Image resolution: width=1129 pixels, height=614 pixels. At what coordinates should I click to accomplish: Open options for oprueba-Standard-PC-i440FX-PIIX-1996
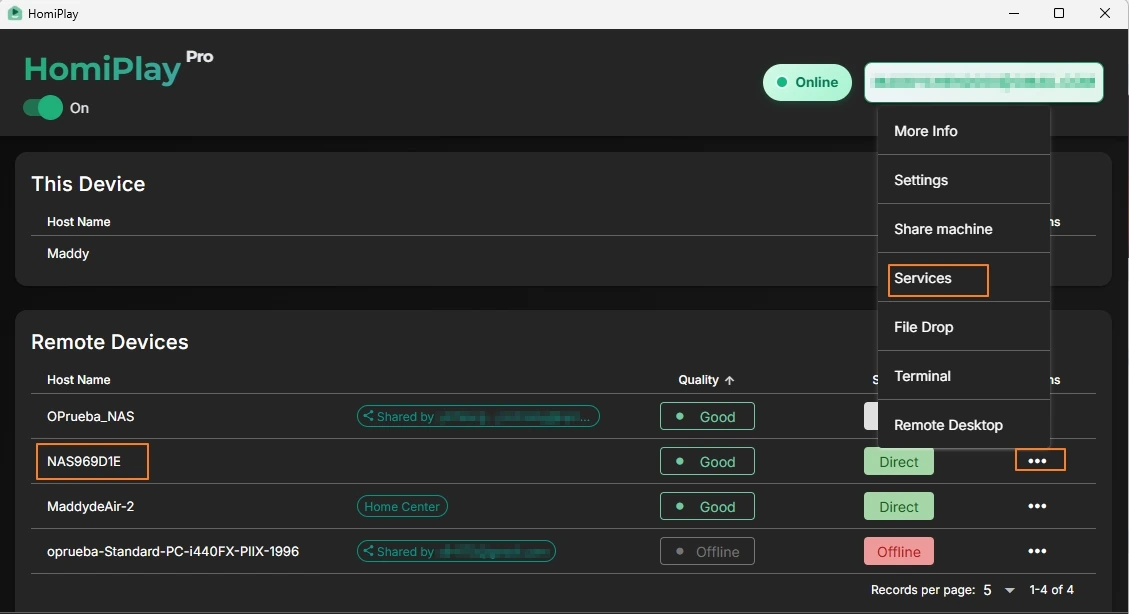click(x=1037, y=551)
